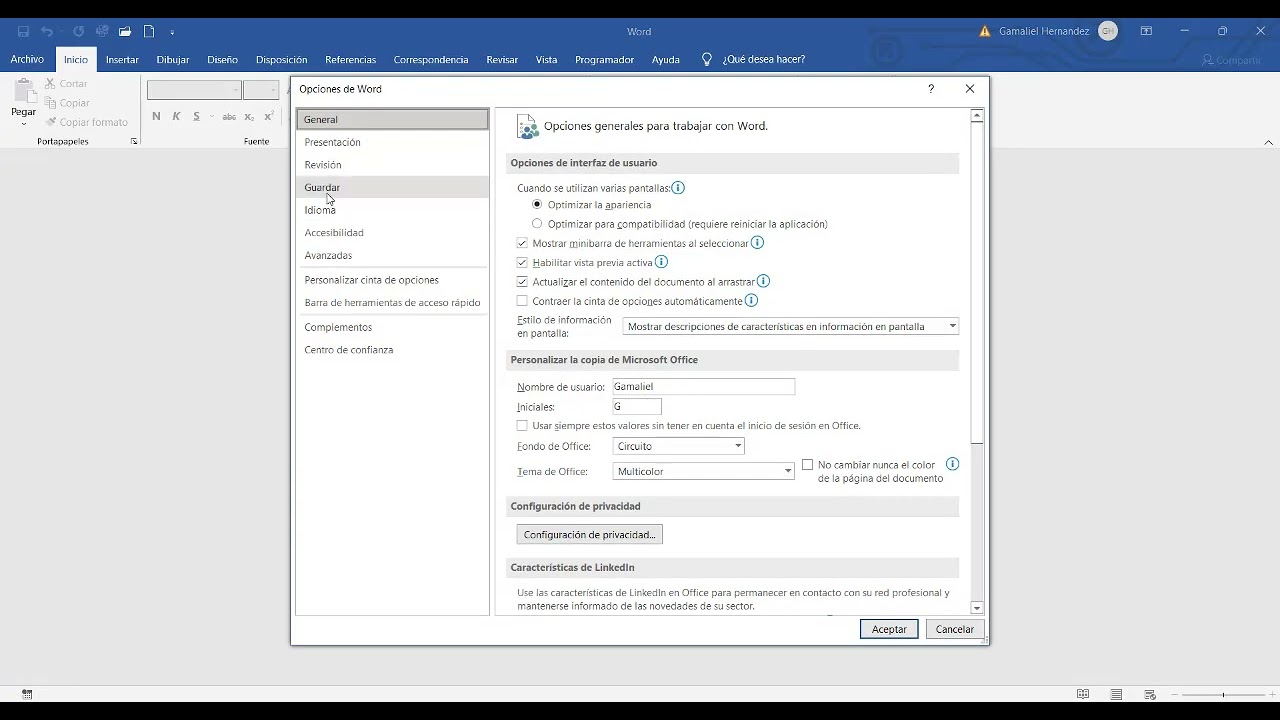
Task: Open the font size combo box
Action: (261, 90)
